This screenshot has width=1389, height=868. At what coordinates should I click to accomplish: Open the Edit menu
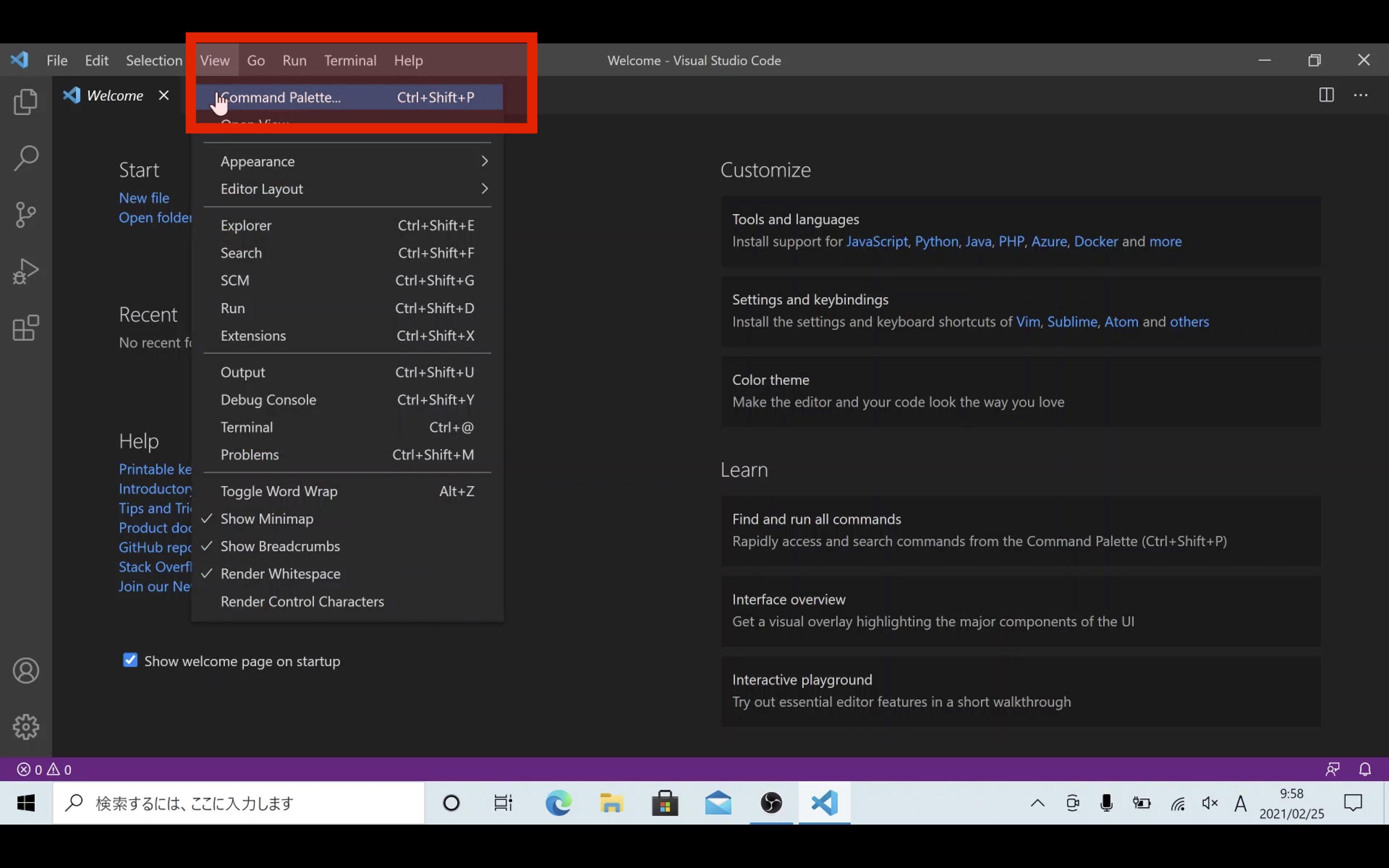tap(96, 60)
